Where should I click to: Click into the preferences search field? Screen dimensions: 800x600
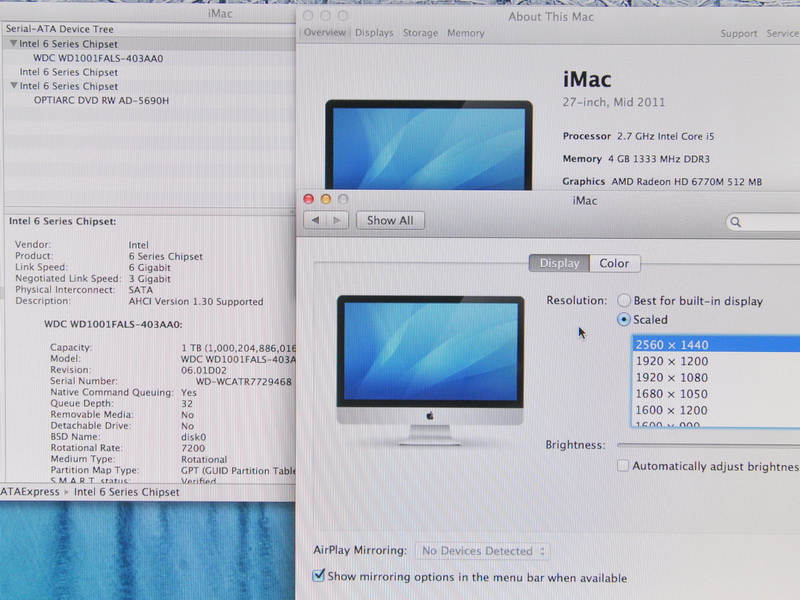click(x=764, y=222)
